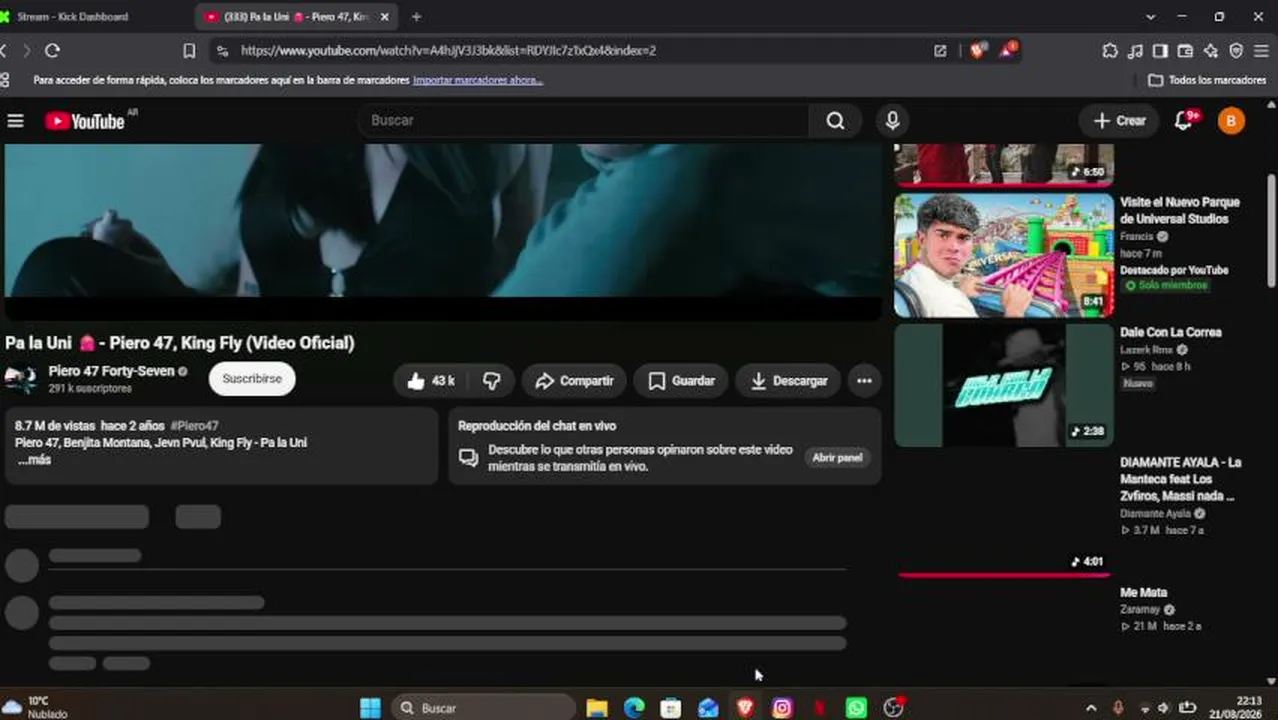
Task: Click the browser address bar URL
Action: [x=448, y=50]
